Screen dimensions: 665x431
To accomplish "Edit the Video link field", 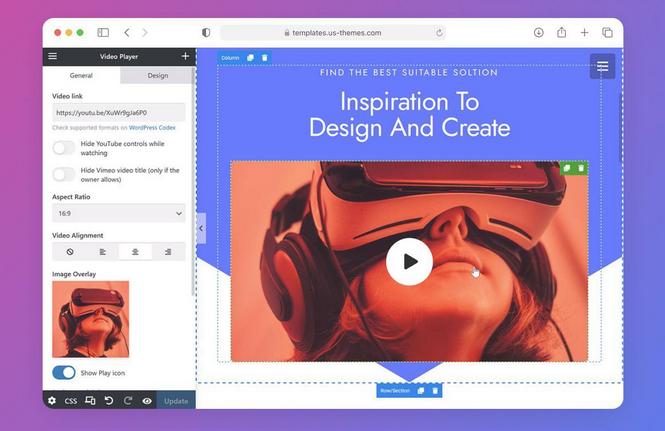I will point(119,112).
